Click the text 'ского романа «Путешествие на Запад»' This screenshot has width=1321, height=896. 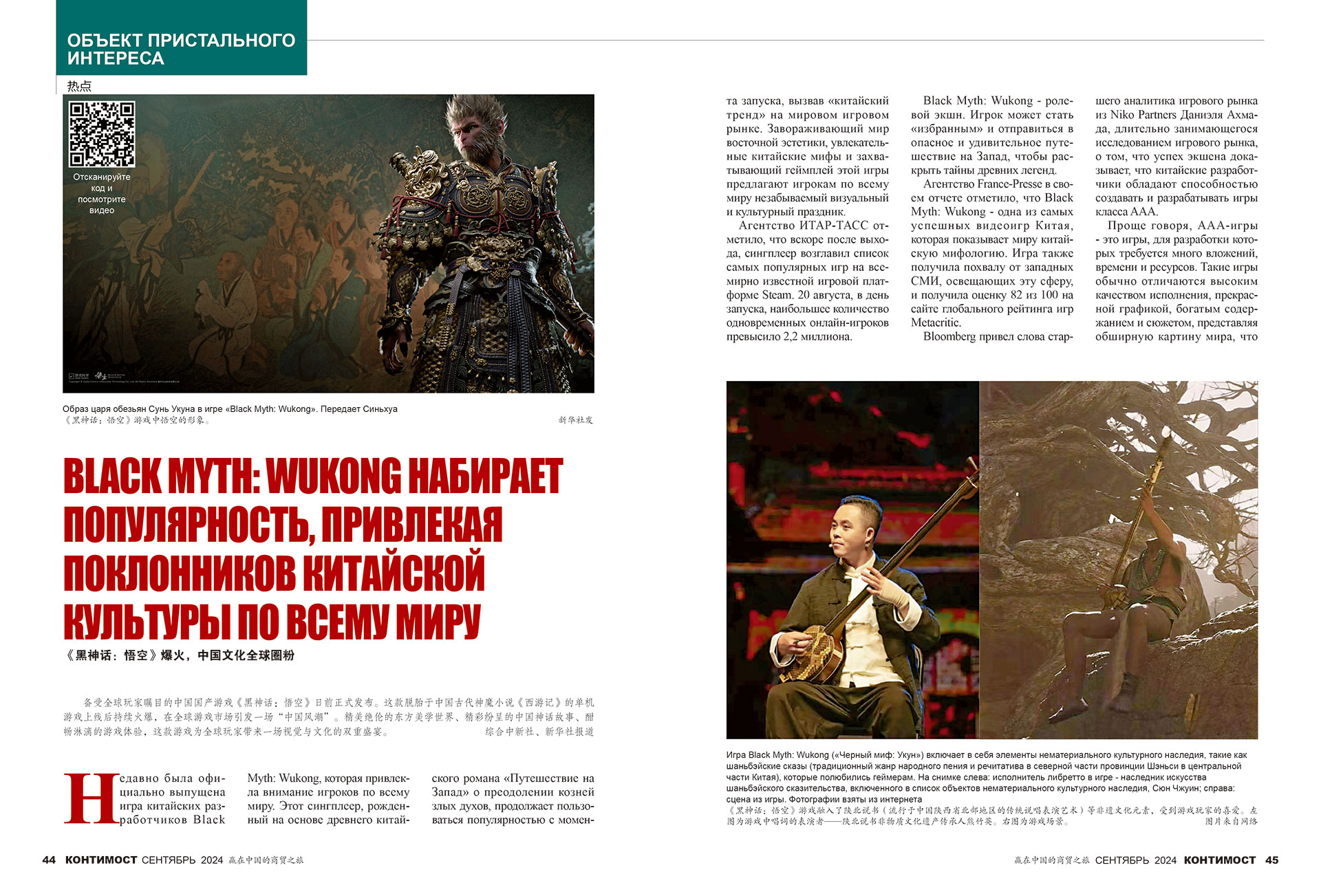513,785
